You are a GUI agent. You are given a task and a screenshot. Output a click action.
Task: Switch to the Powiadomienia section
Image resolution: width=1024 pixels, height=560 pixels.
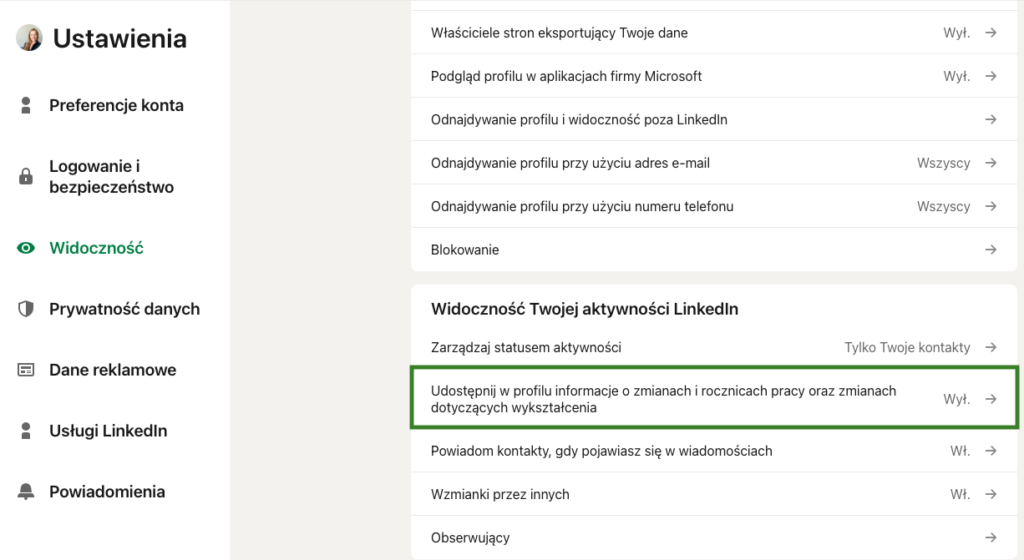[107, 492]
